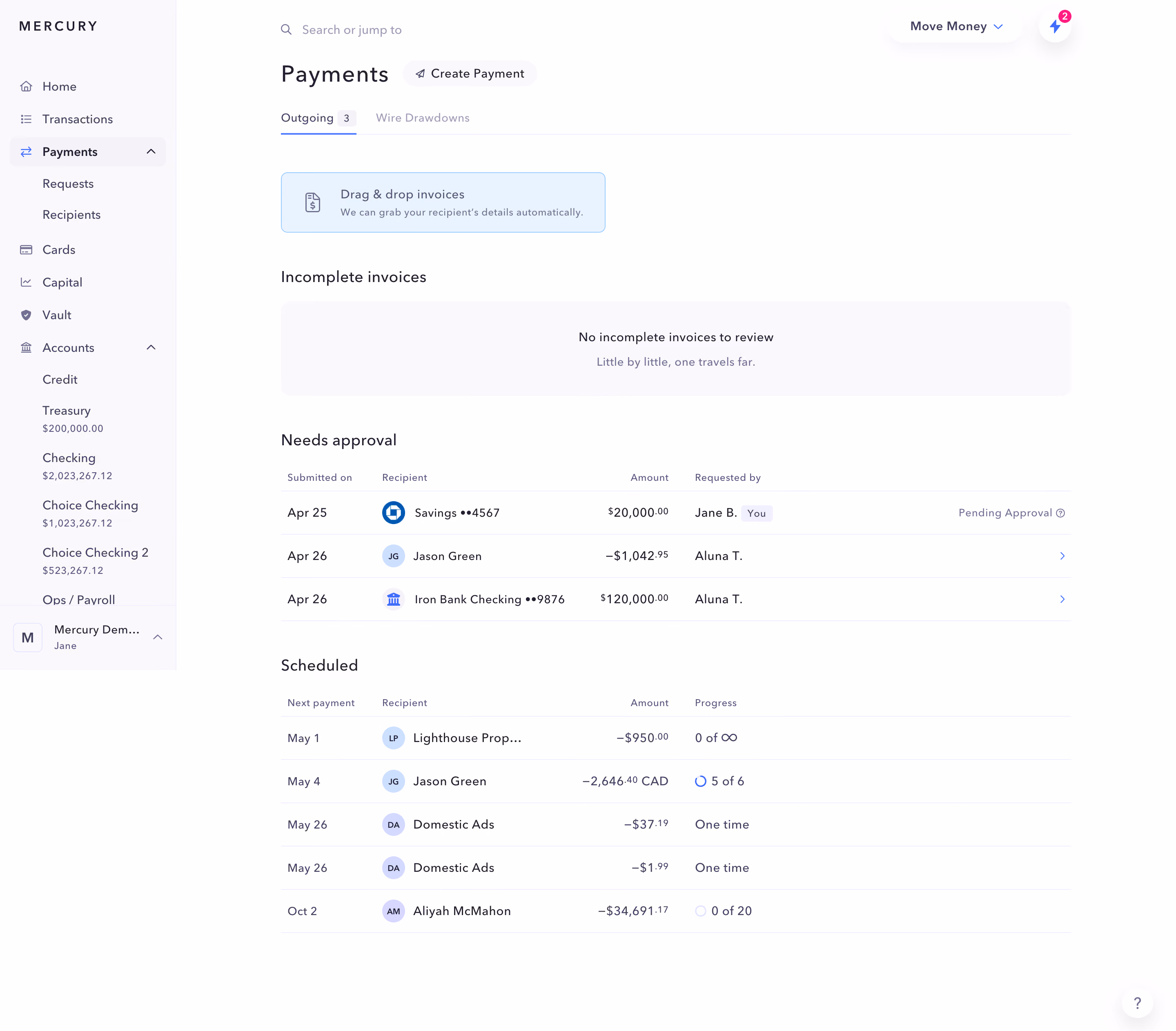Open Jason Green approval row chevron
1176x1031 pixels.
tap(1062, 556)
